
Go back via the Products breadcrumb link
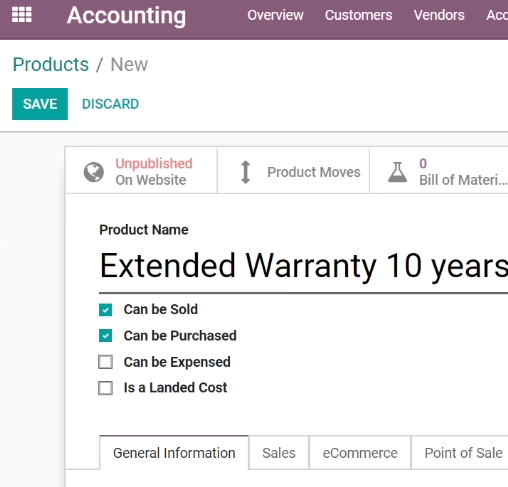pos(51,64)
